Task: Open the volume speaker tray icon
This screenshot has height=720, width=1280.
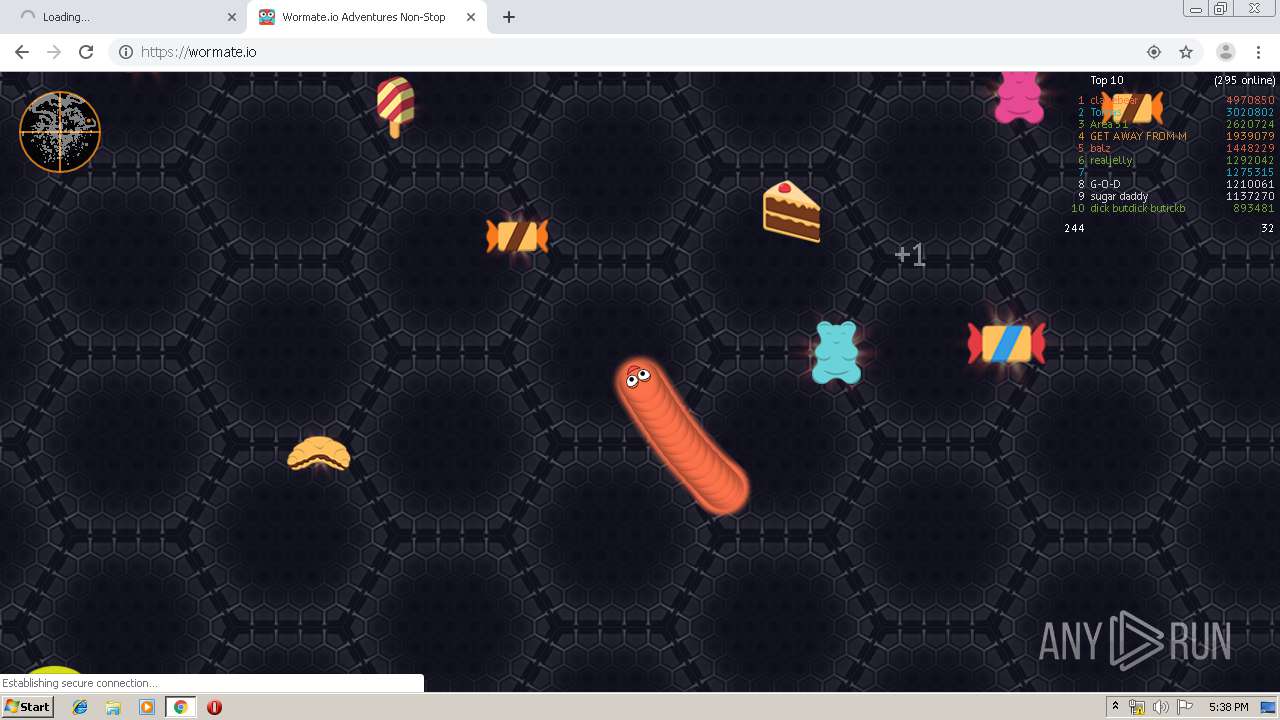Action: (x=1160, y=707)
